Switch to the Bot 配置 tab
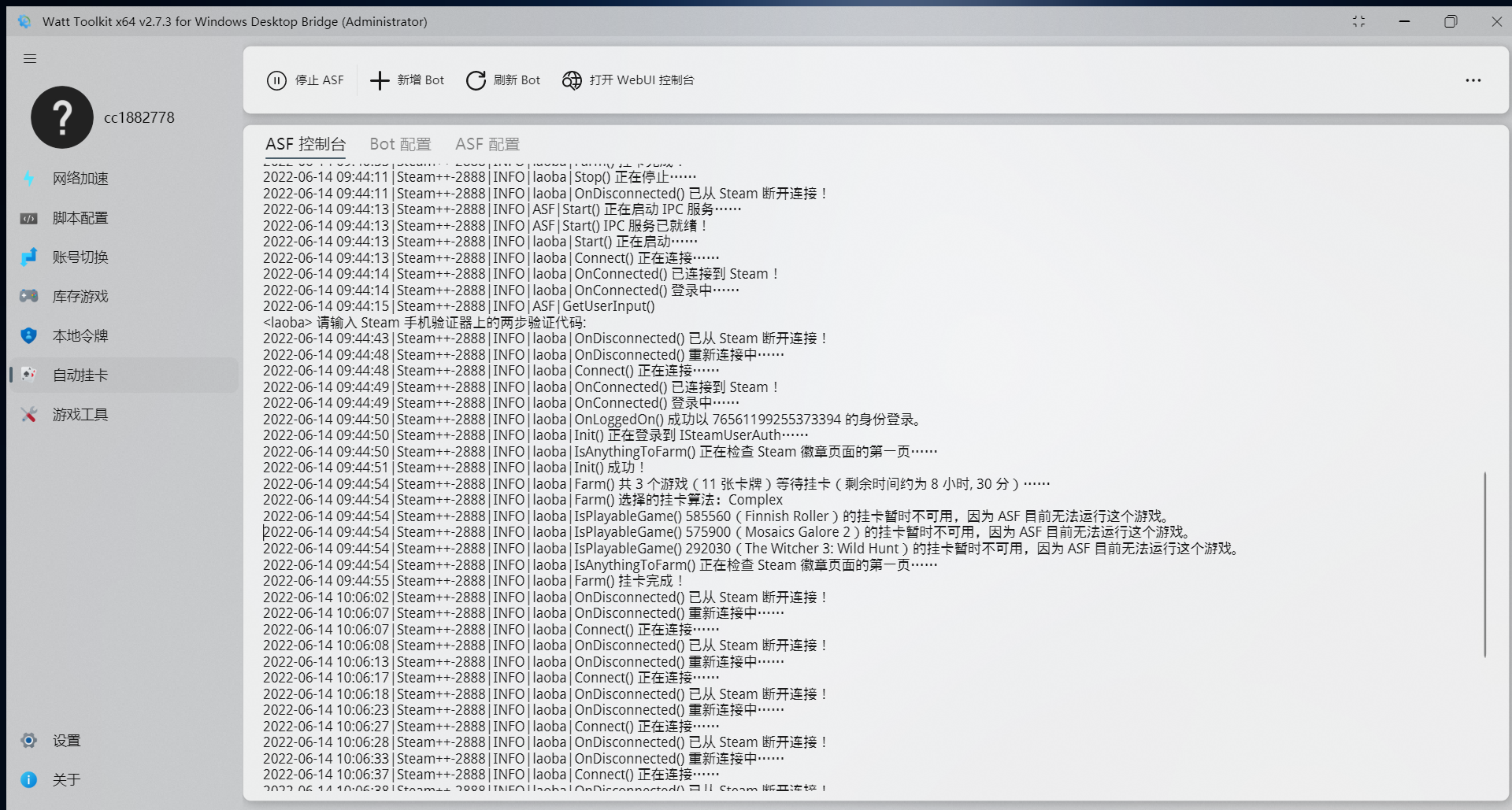The width and height of the screenshot is (1512, 810). click(400, 143)
